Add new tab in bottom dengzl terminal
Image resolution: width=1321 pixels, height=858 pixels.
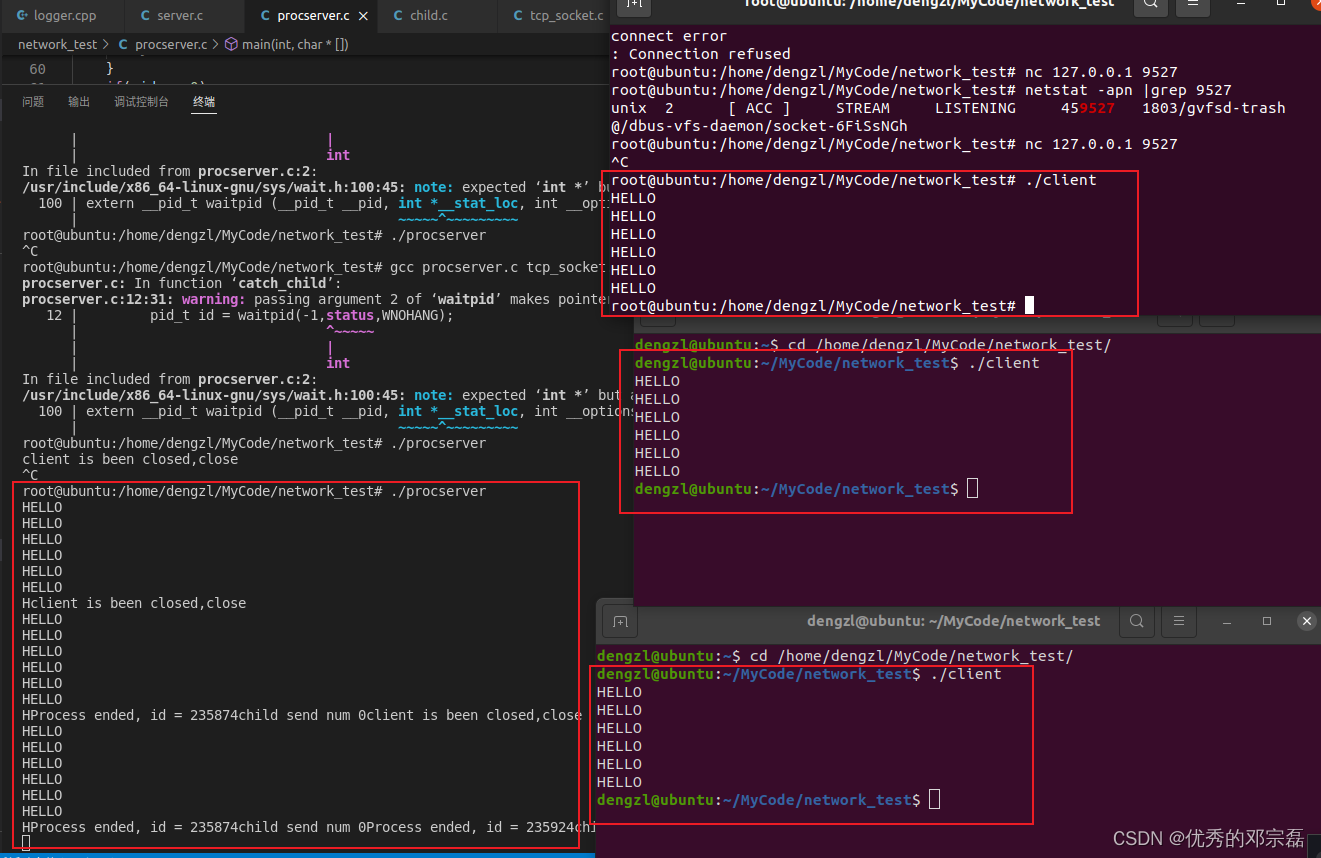tap(619, 621)
